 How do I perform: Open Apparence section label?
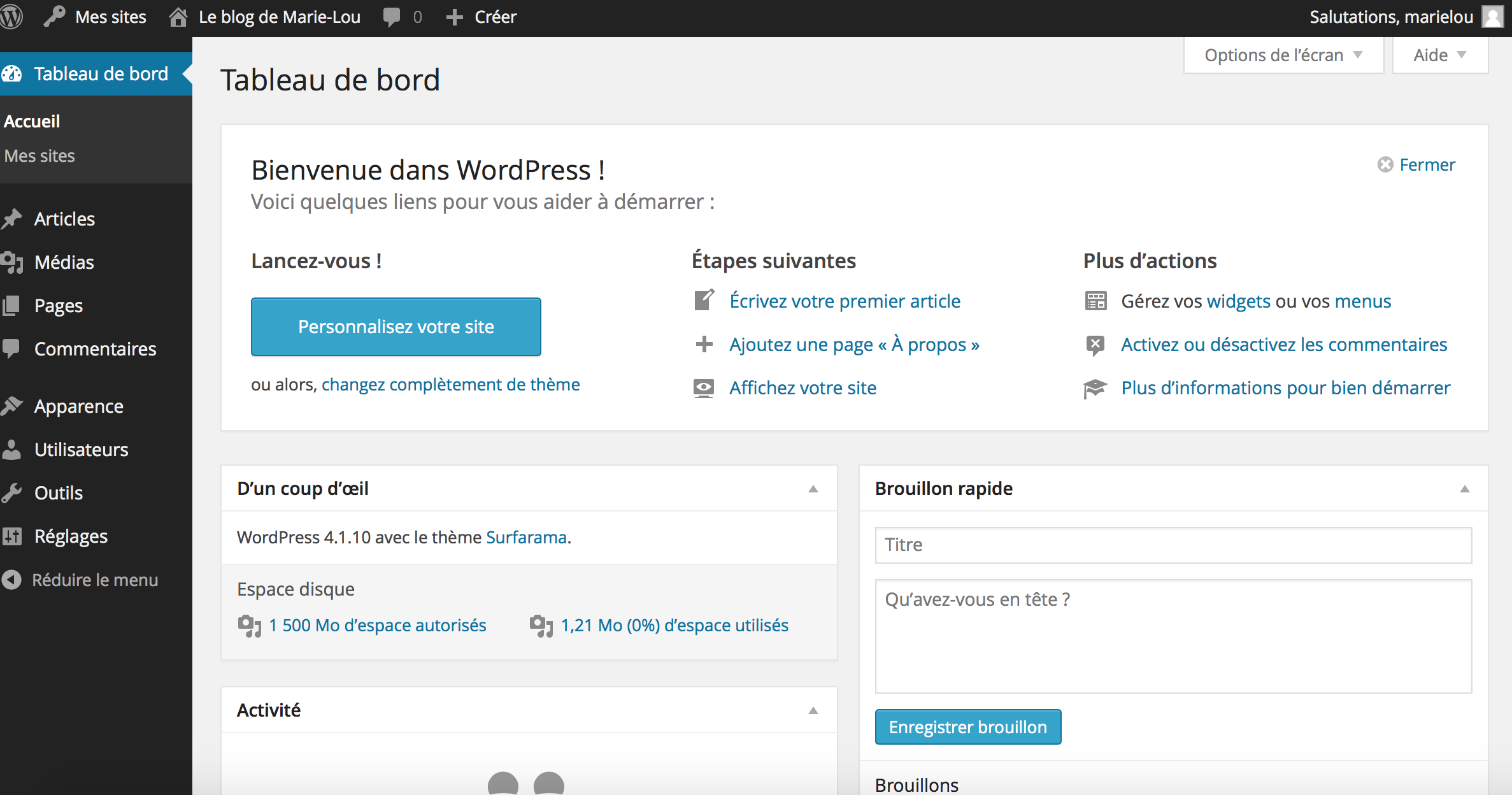coord(79,406)
